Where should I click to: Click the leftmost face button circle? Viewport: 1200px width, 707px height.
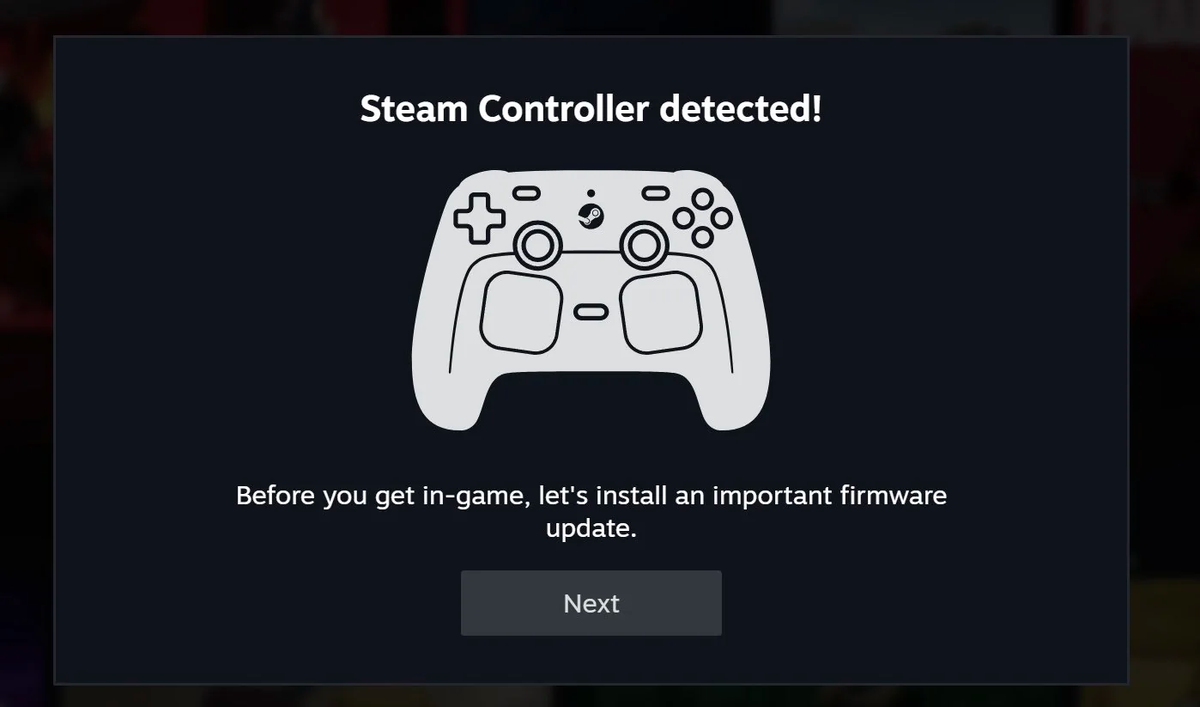tap(684, 218)
